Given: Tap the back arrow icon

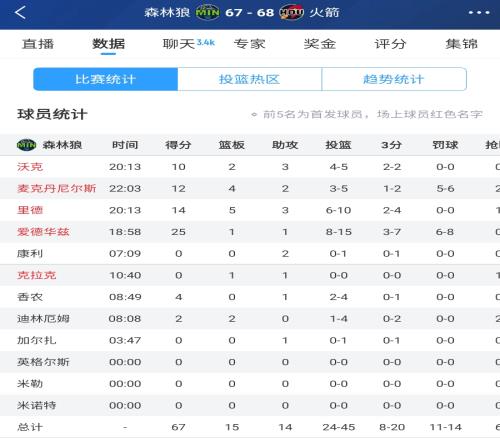Looking at the screenshot, I should [x=20, y=13].
